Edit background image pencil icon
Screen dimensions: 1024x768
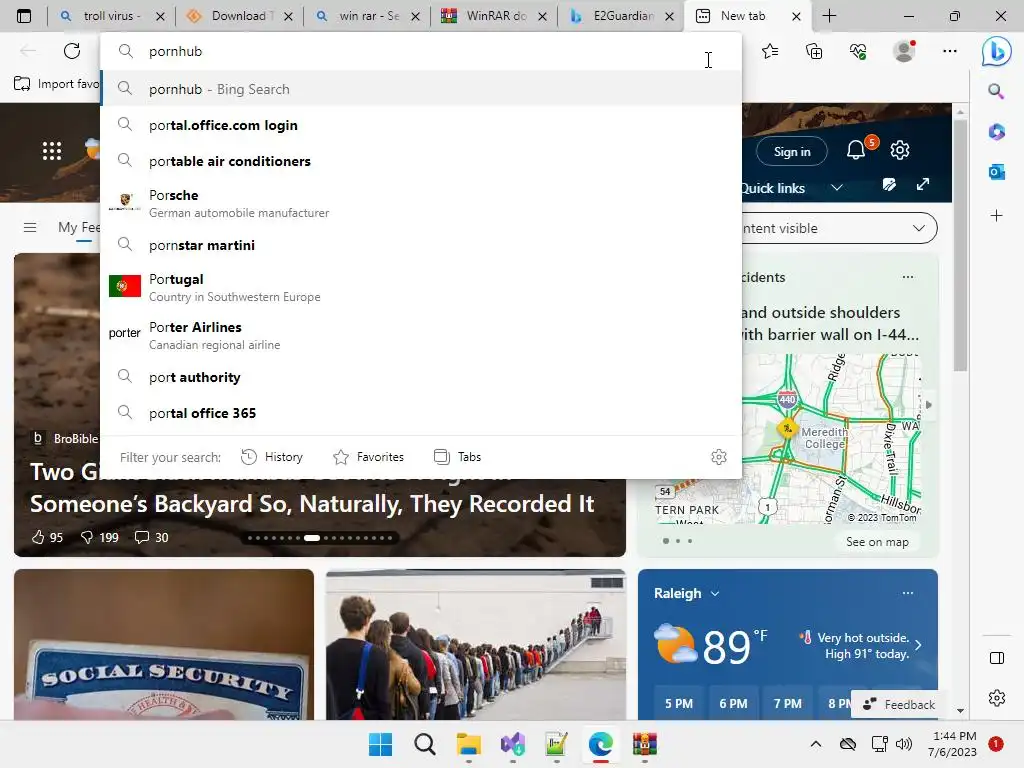(x=889, y=185)
